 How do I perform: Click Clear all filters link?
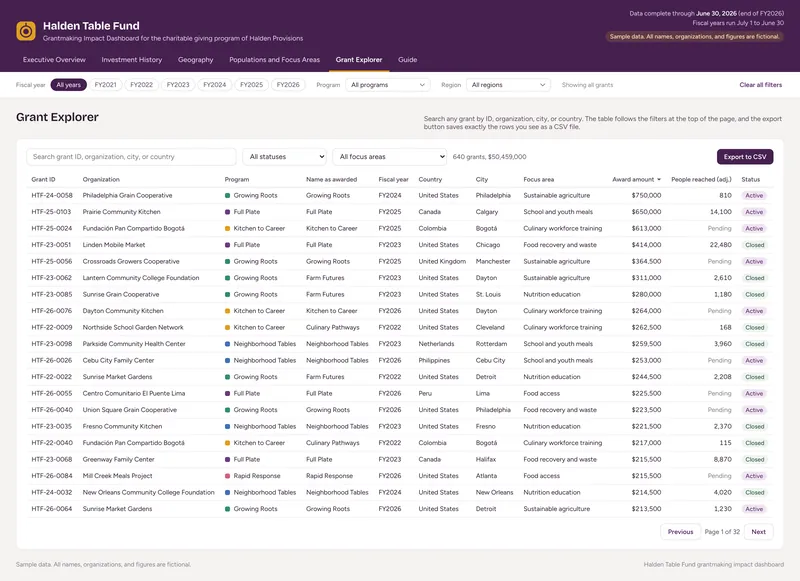pyautogui.click(x=761, y=85)
